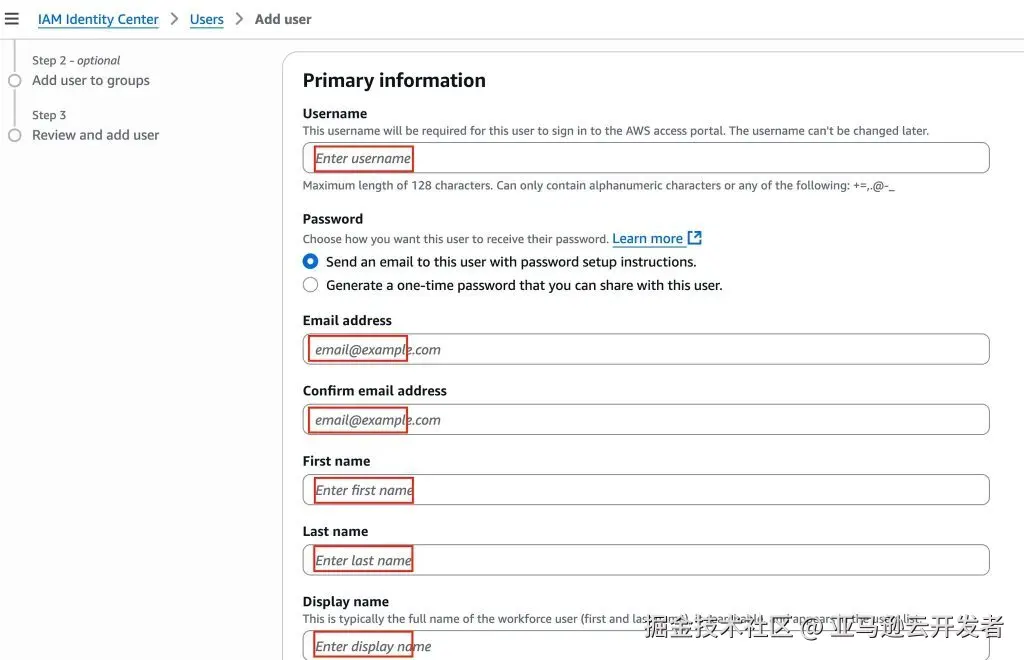Click chevron after Users breadcrumb
This screenshot has height=660, width=1024.
239,19
